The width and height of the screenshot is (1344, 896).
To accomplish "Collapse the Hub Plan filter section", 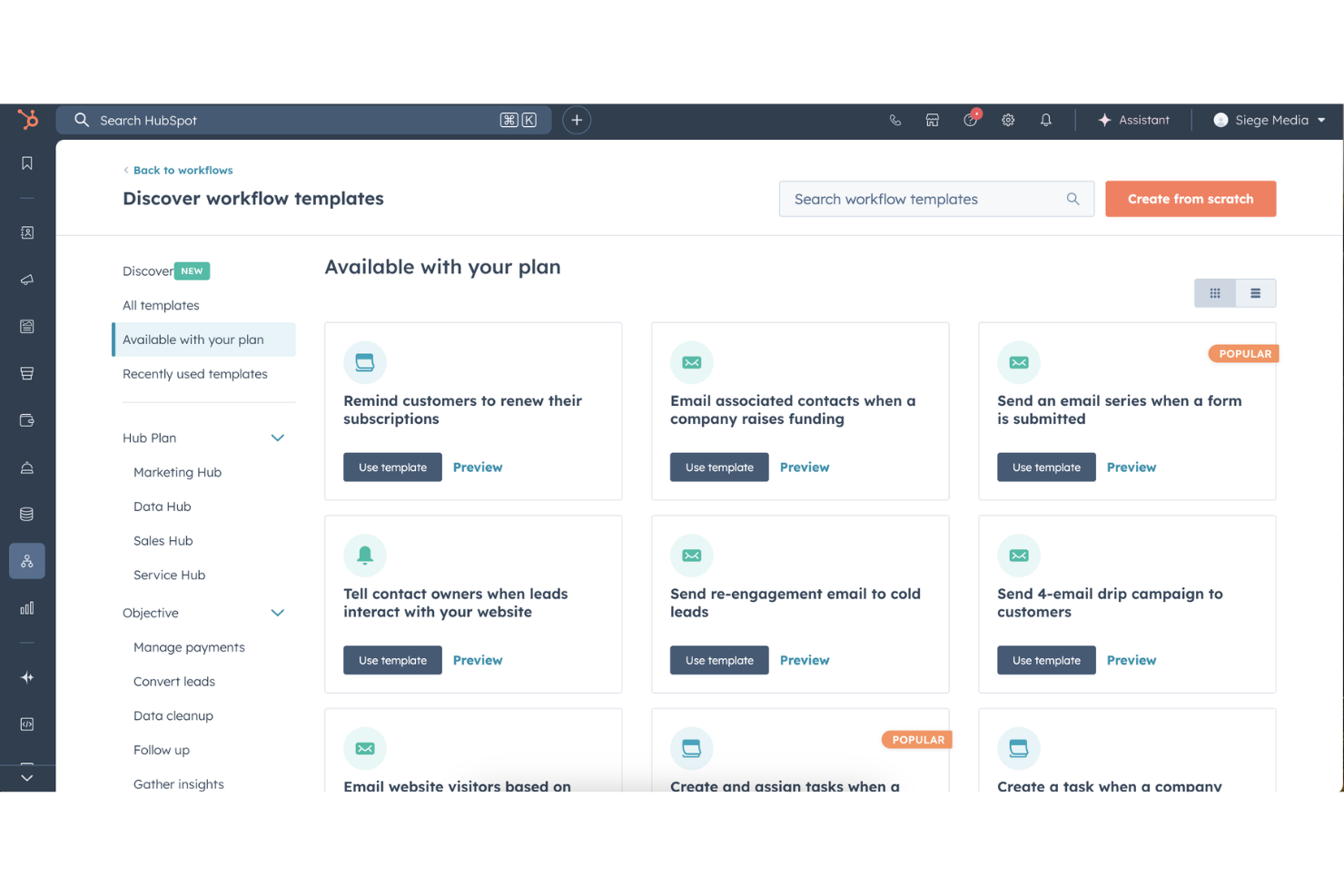I will [x=278, y=437].
